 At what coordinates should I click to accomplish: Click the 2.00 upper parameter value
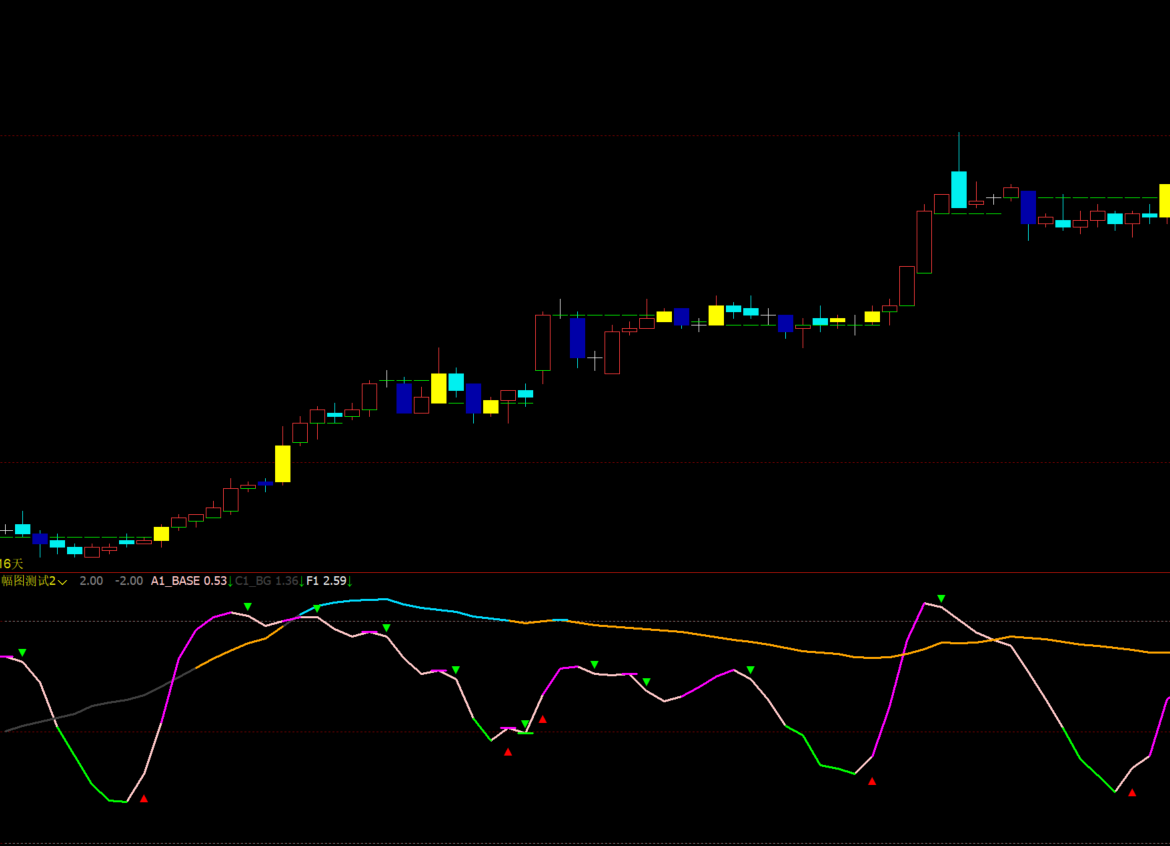91,581
